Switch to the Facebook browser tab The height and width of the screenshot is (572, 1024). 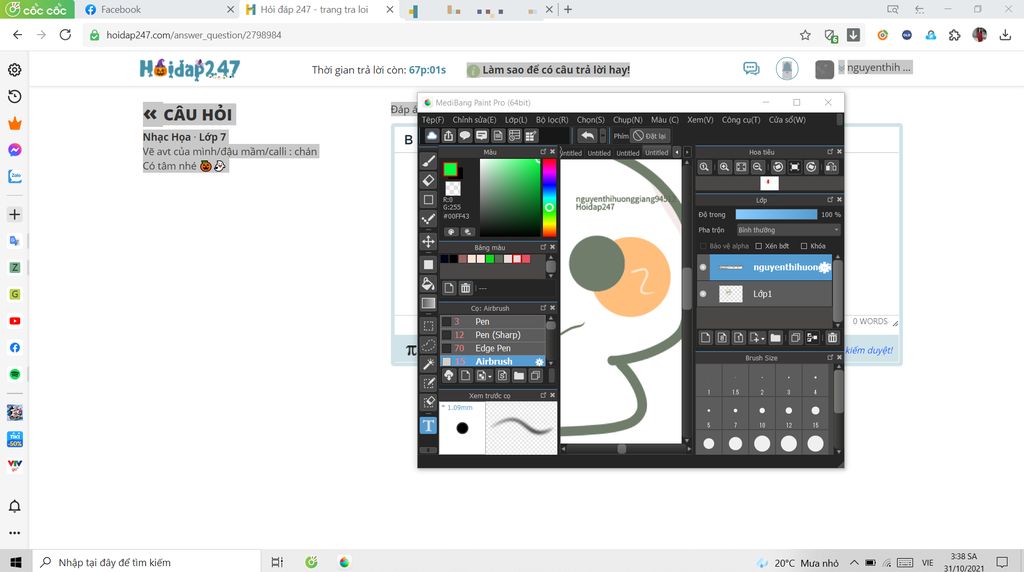coord(159,10)
